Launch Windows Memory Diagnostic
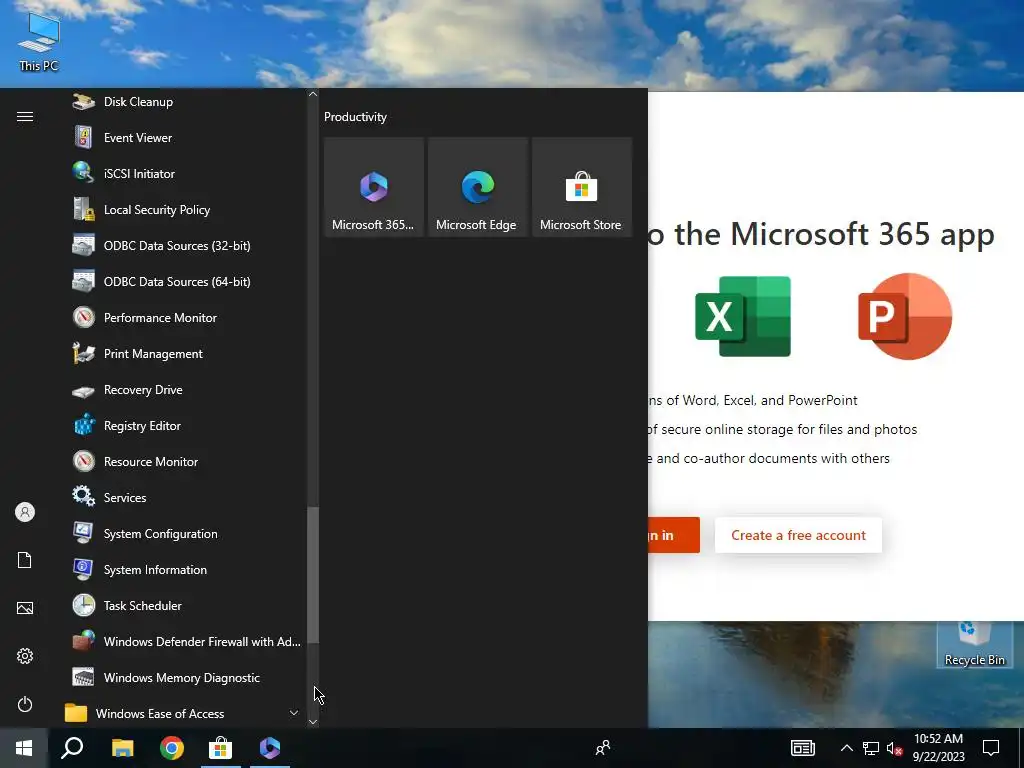 tap(183, 678)
